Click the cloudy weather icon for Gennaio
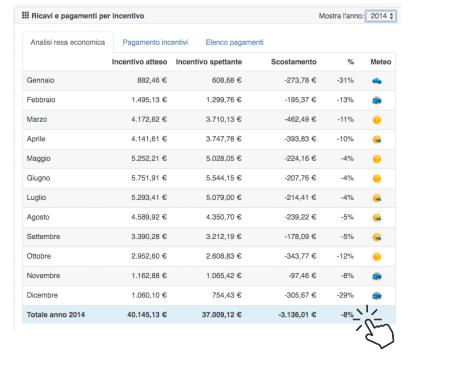This screenshot has width=453, height=373. (377, 81)
